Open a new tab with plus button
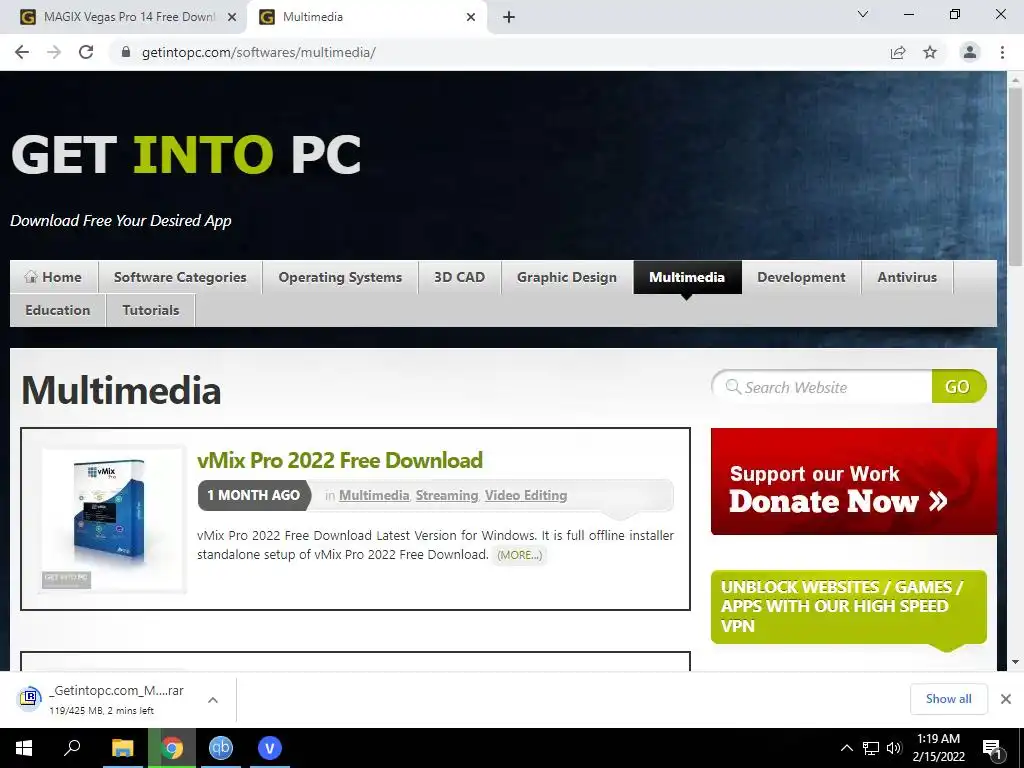1024x768 pixels. point(509,17)
